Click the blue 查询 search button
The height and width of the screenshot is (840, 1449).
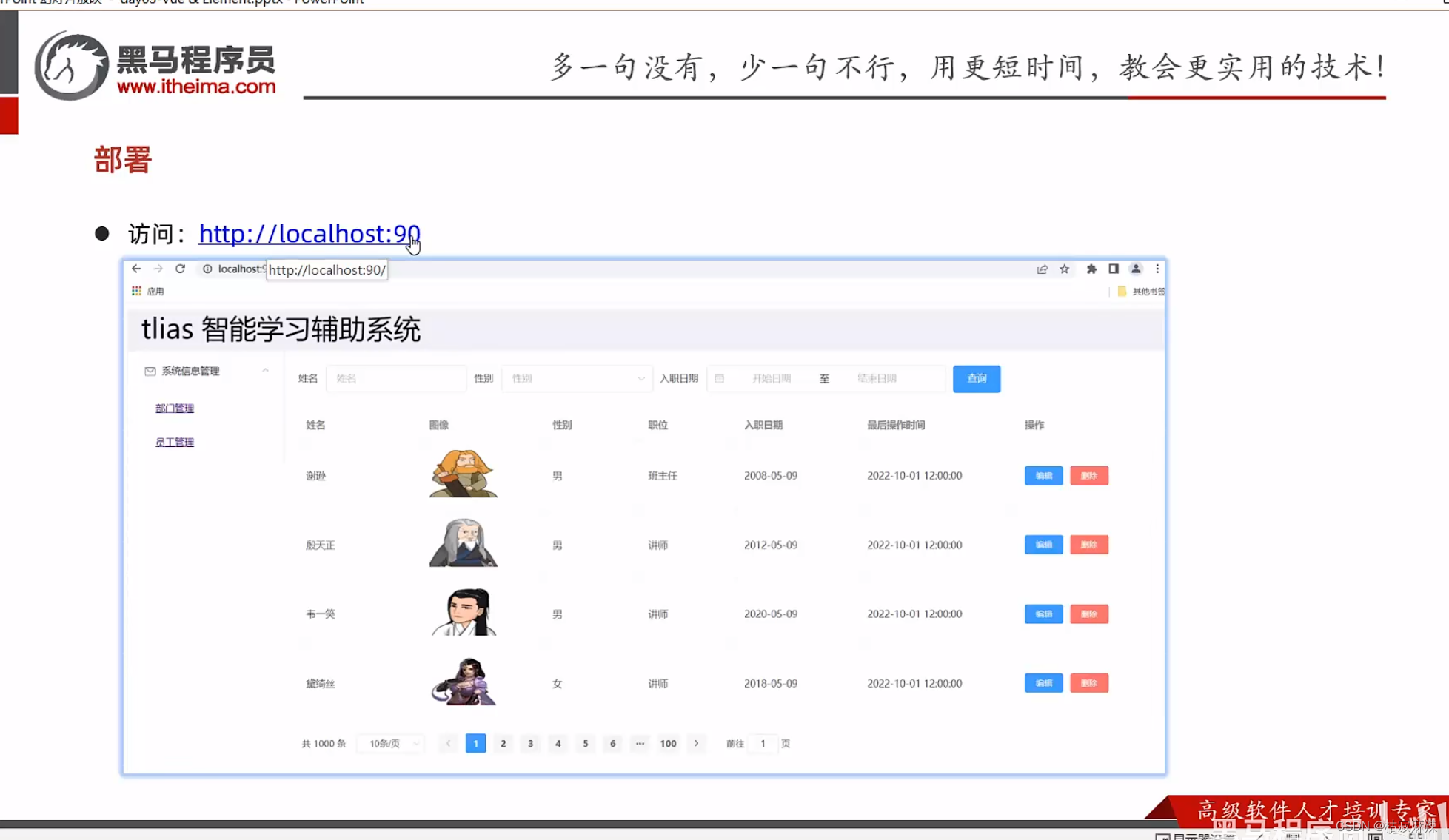click(976, 378)
